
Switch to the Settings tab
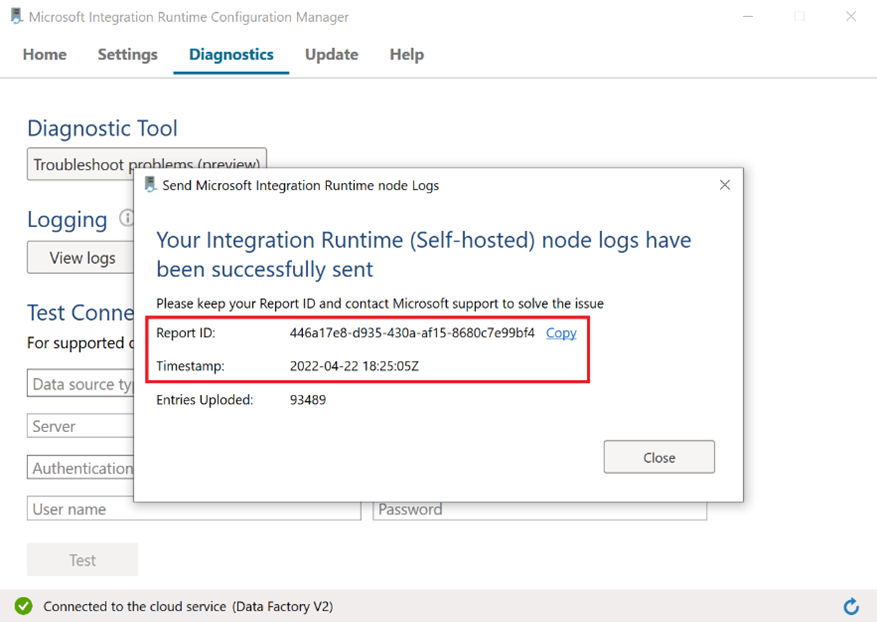pos(127,54)
